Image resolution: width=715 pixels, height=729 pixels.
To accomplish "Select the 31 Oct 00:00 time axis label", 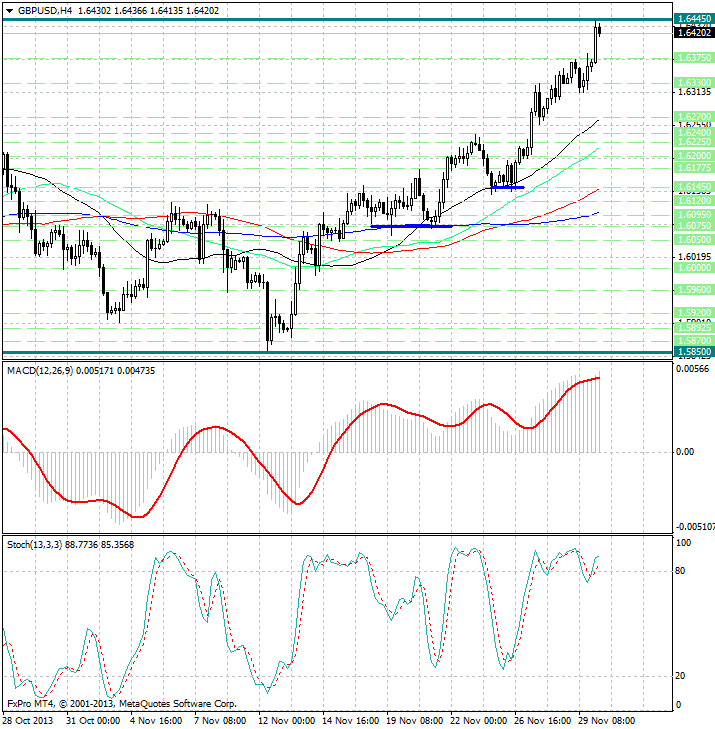I will coord(93,721).
